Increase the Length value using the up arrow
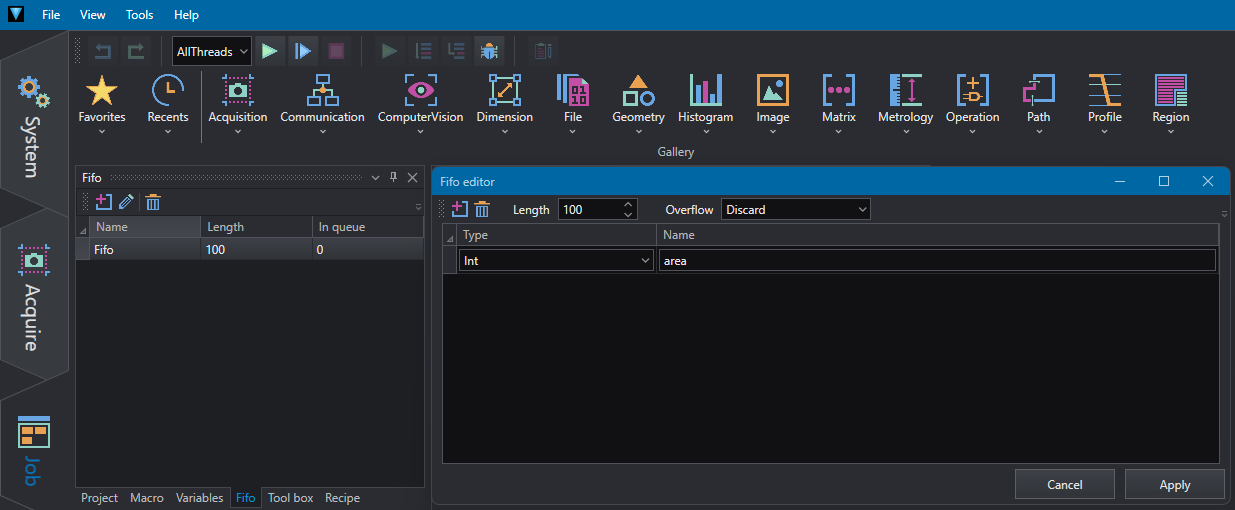This screenshot has height=510, width=1235. tap(628, 204)
